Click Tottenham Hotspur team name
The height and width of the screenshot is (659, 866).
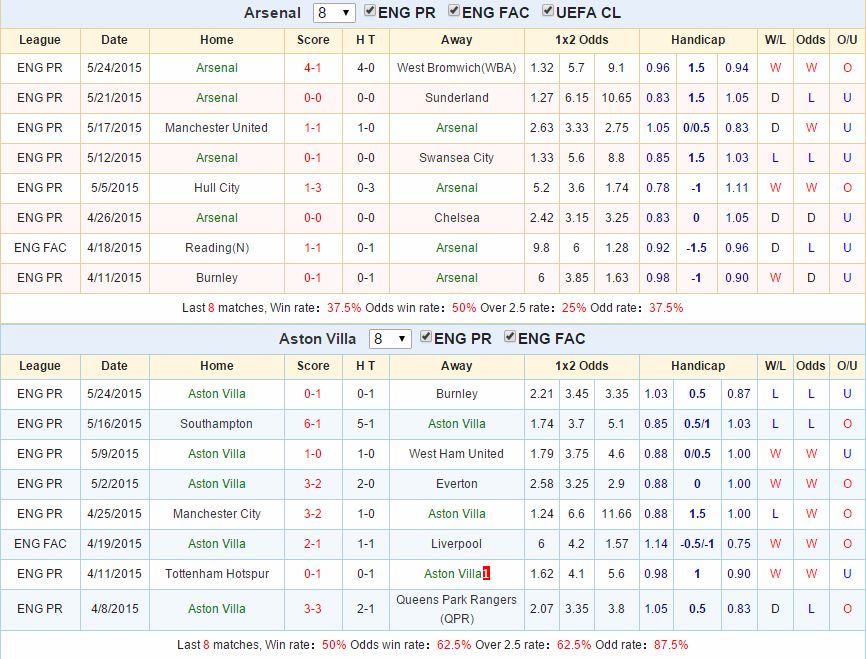[216, 573]
